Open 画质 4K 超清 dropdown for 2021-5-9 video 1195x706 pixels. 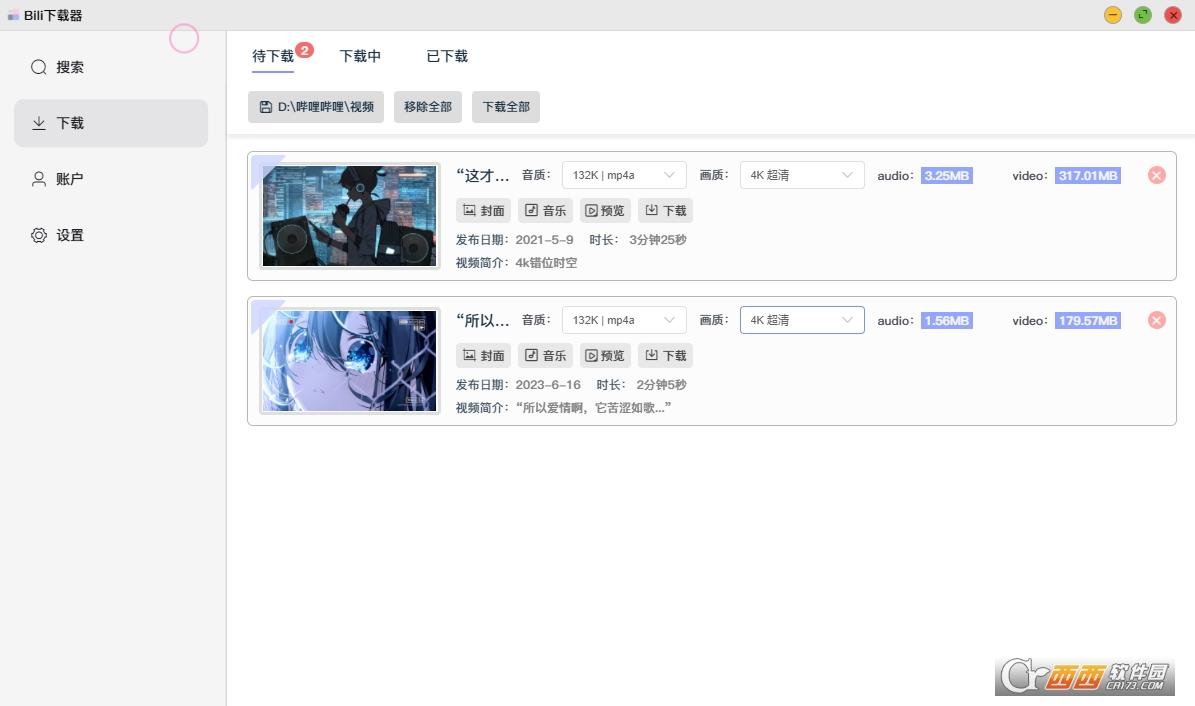802,175
